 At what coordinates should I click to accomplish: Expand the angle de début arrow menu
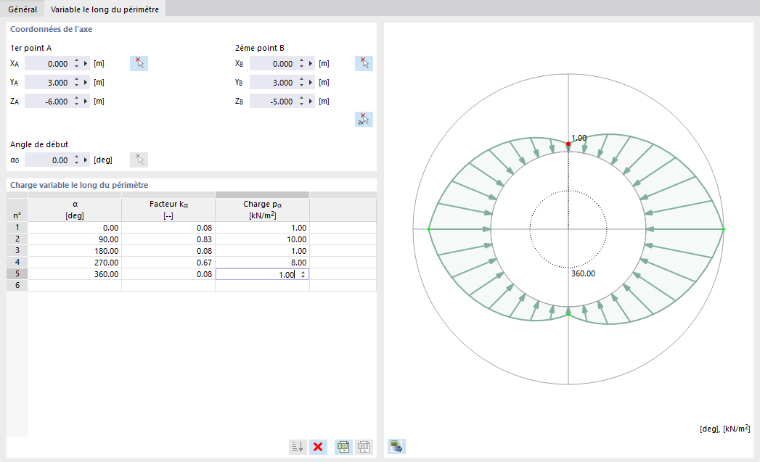[x=86, y=160]
